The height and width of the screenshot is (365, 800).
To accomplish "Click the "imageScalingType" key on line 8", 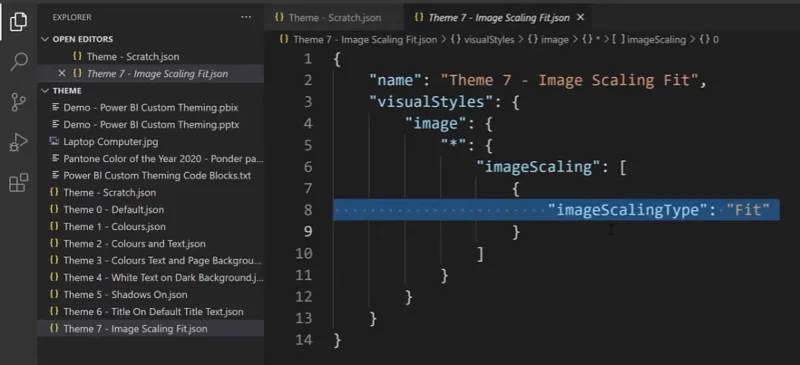I will tap(628, 210).
